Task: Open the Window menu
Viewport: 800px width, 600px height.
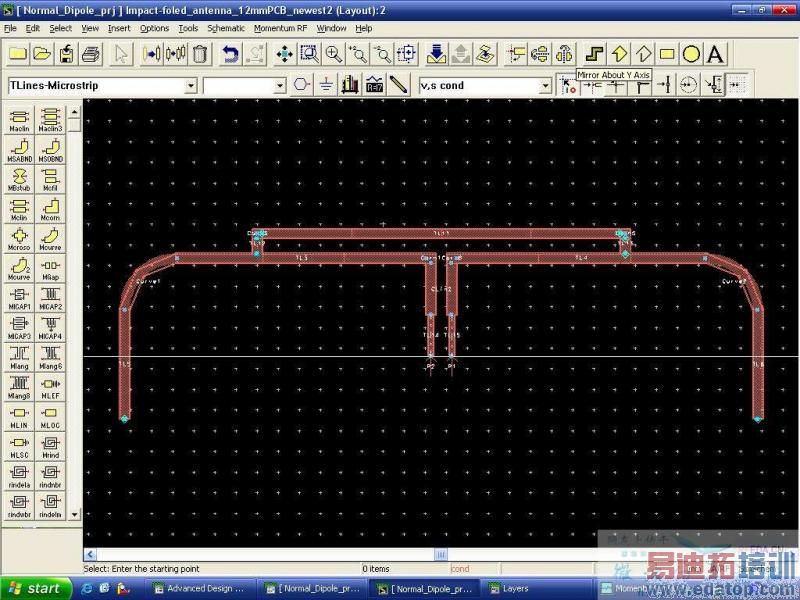Action: 331,29
